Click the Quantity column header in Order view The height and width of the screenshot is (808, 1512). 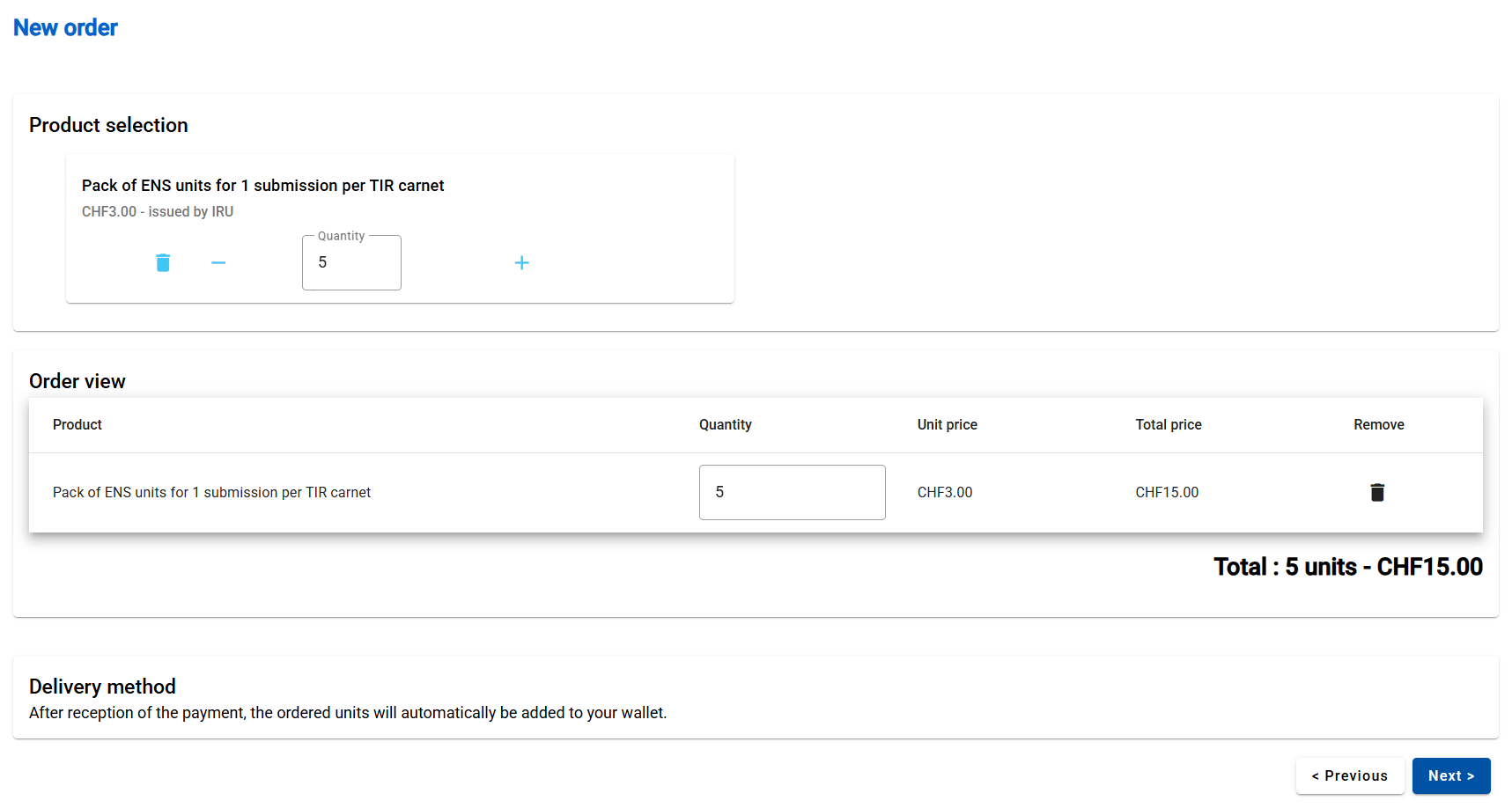725,425
